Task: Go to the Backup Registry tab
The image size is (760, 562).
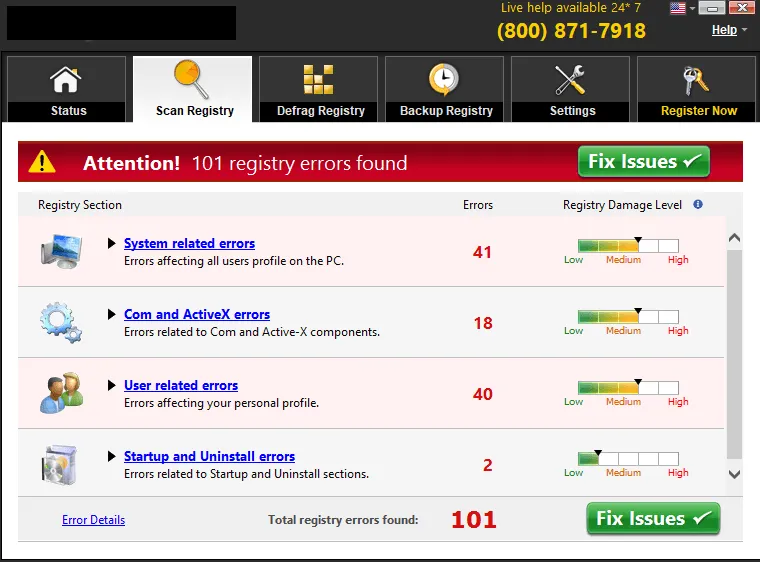Action: tap(444, 89)
